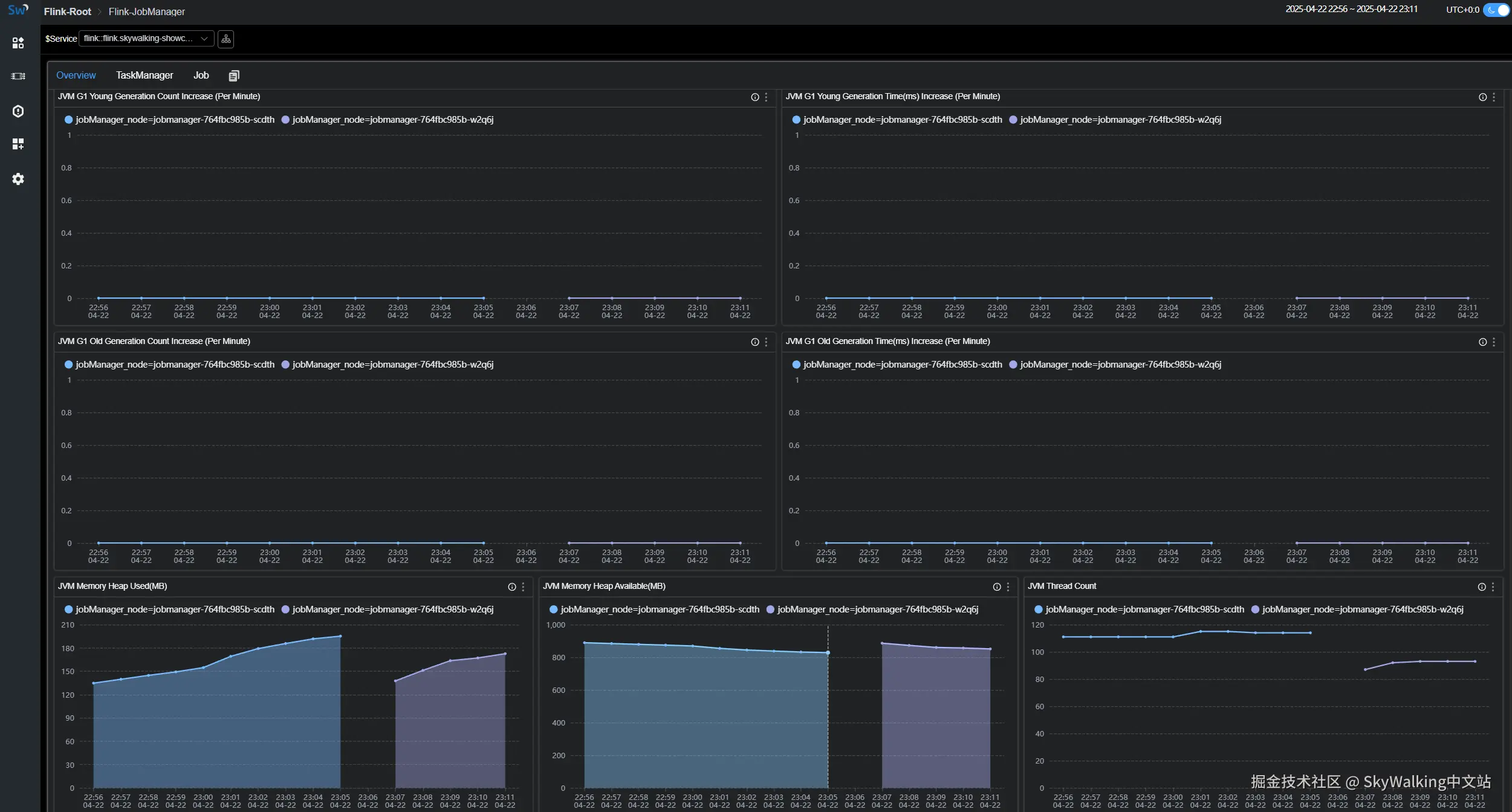Click the topology hierarchy icon beside the service selector
The image size is (1512, 812).
pyautogui.click(x=226, y=39)
